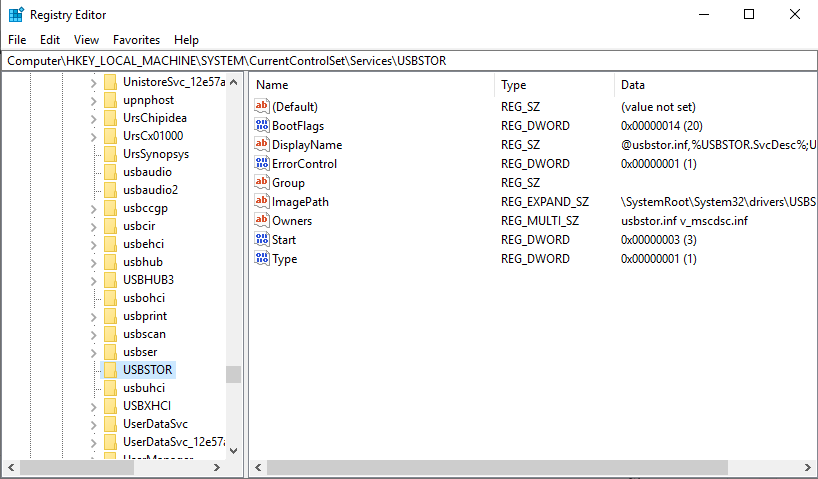Image resolution: width=818 pixels, height=479 pixels.
Task: Click the ImagePath string value icon
Action: coord(263,202)
